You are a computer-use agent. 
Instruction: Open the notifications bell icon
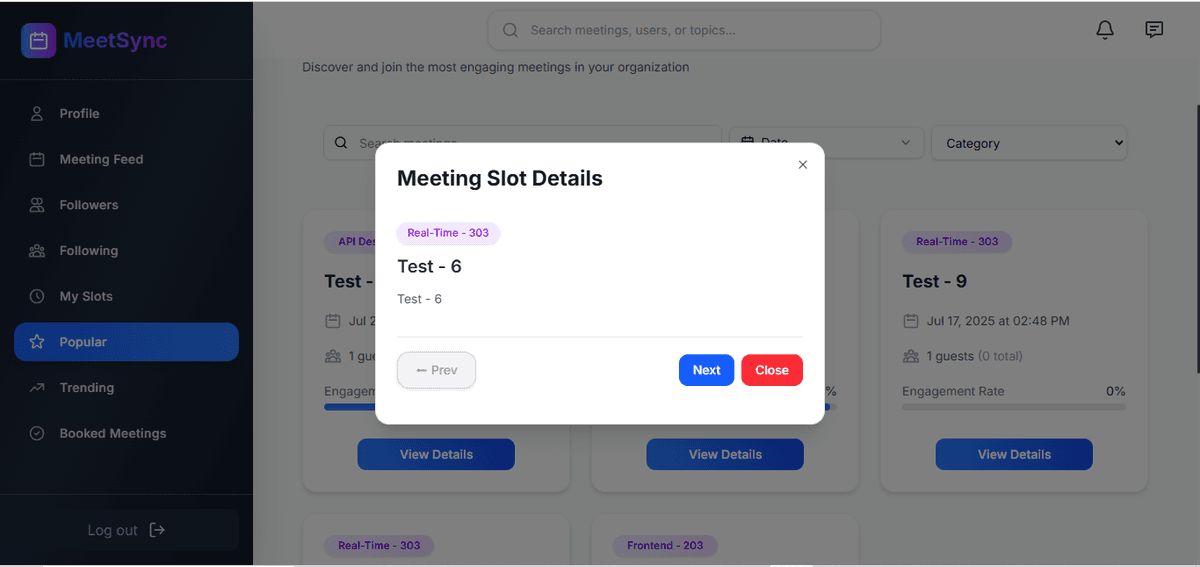click(x=1105, y=30)
